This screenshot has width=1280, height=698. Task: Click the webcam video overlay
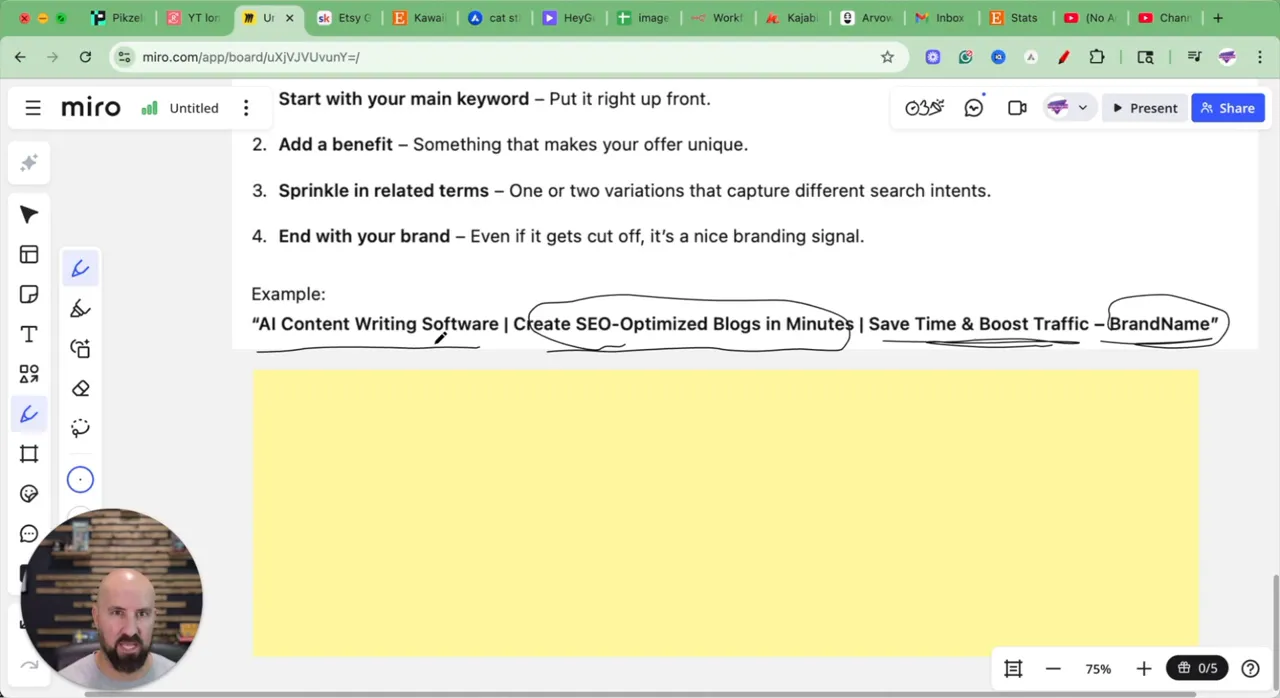(x=112, y=599)
